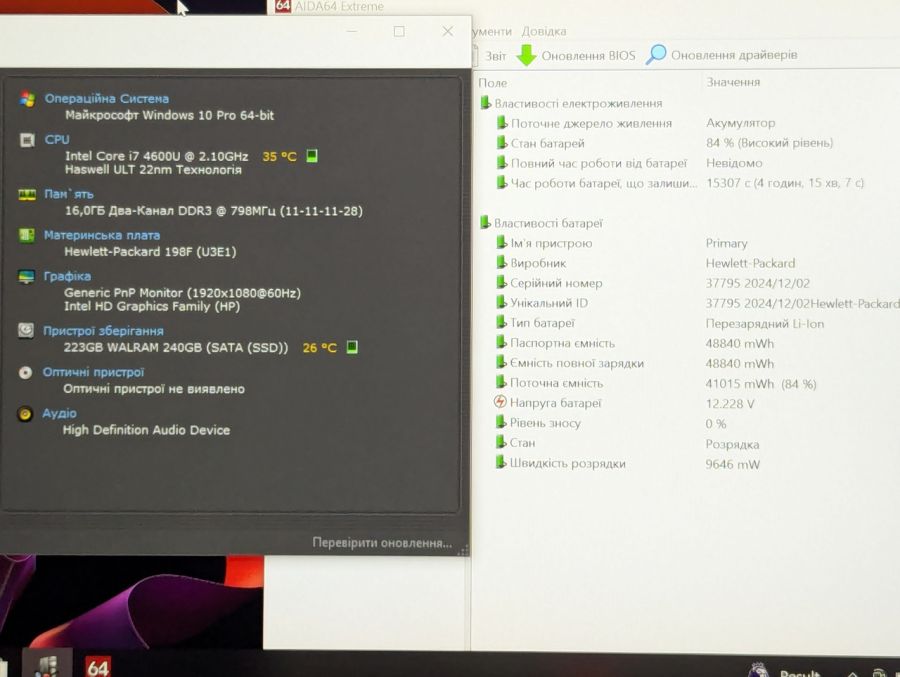Click the Premier League tray icon in taskbar
The image size is (900, 677).
tap(759, 671)
